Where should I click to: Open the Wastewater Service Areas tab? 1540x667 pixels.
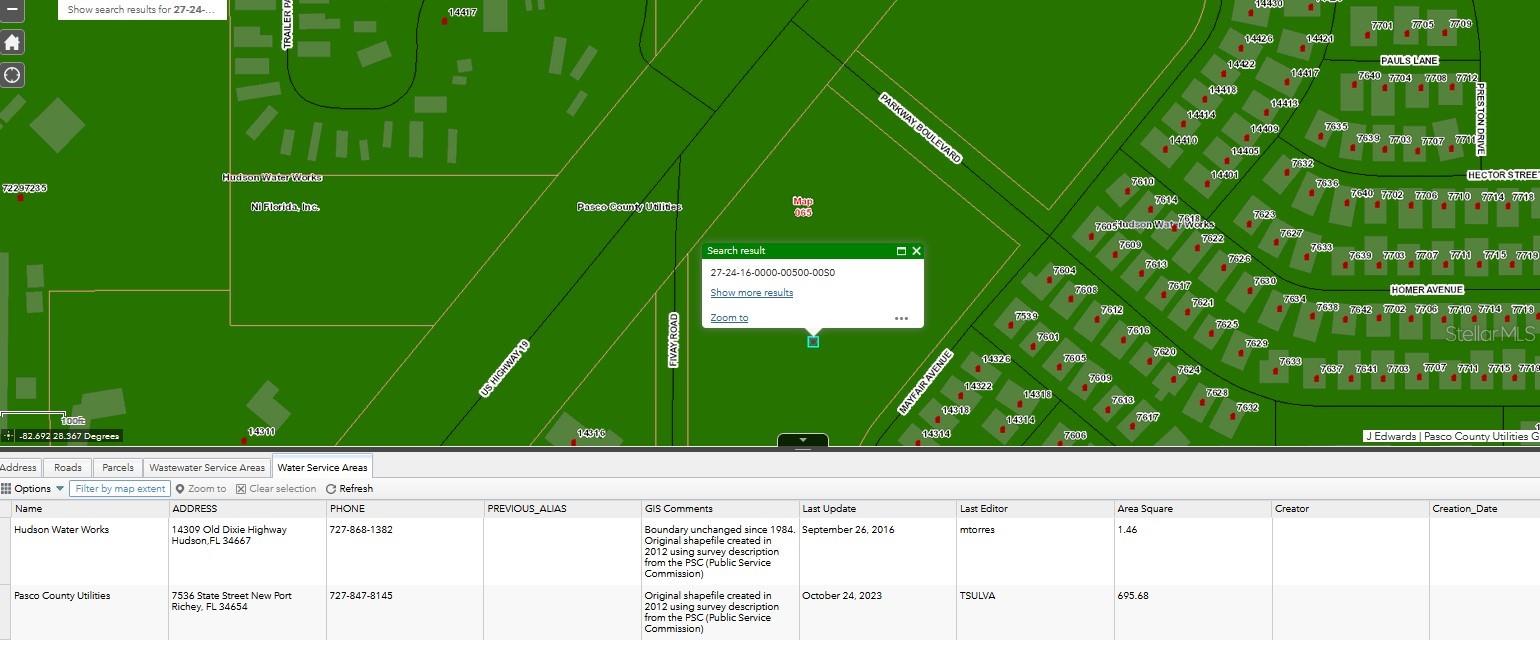click(207, 467)
